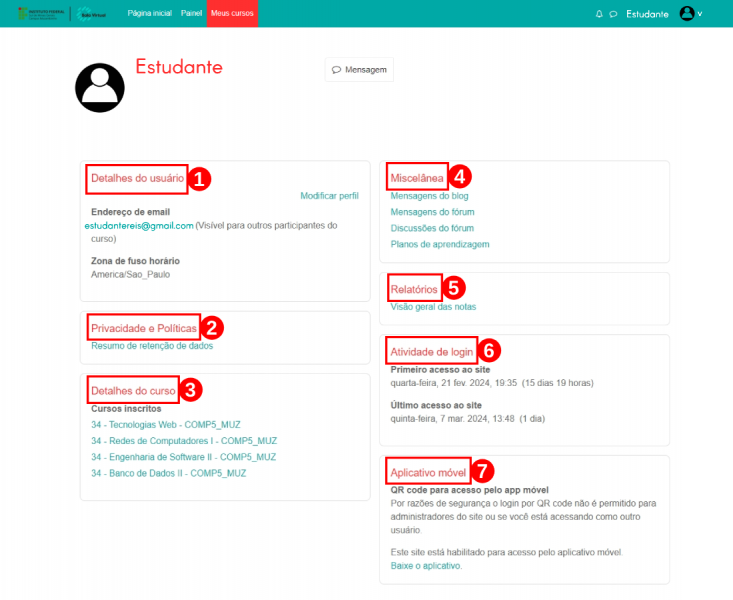Open Mensagens do blog link
The image size is (733, 600).
point(429,196)
